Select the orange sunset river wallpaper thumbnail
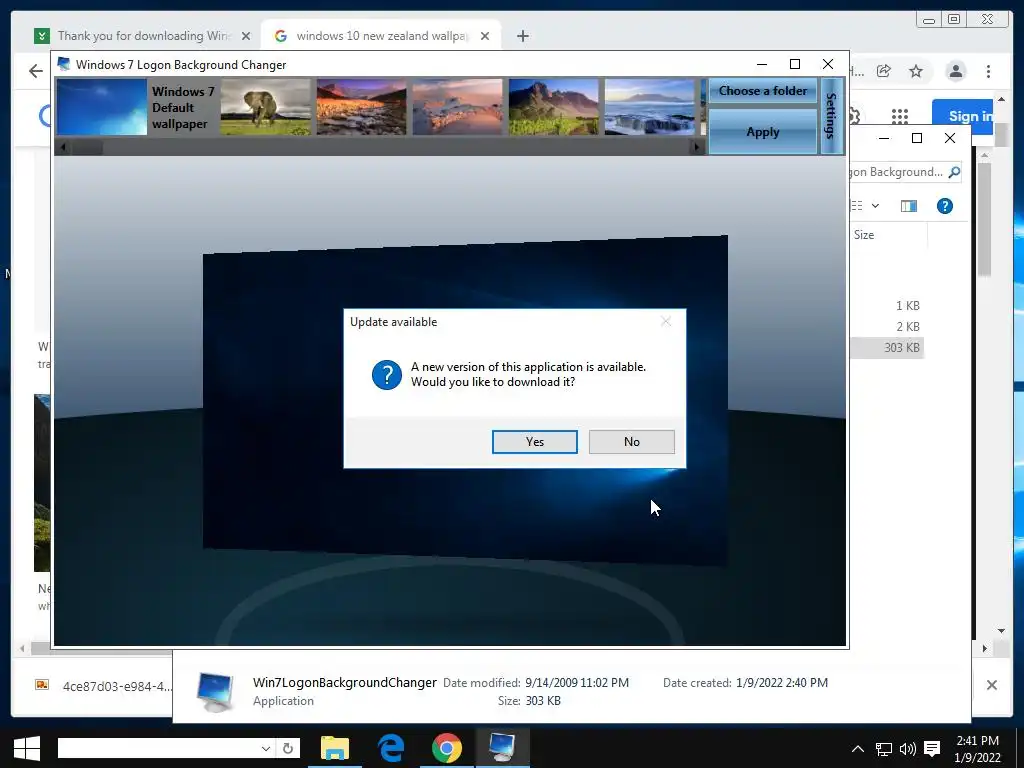This screenshot has height=768, width=1024. click(x=361, y=107)
